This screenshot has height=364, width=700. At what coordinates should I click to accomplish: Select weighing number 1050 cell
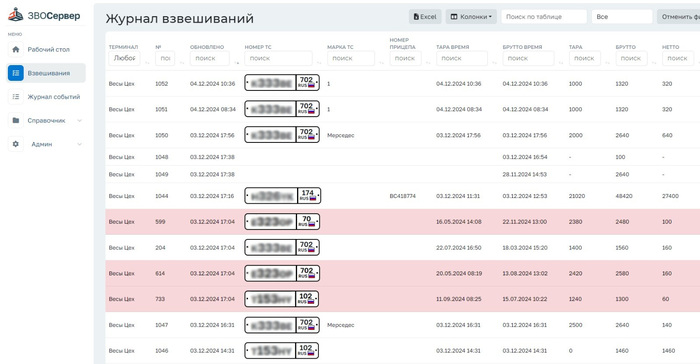162,135
